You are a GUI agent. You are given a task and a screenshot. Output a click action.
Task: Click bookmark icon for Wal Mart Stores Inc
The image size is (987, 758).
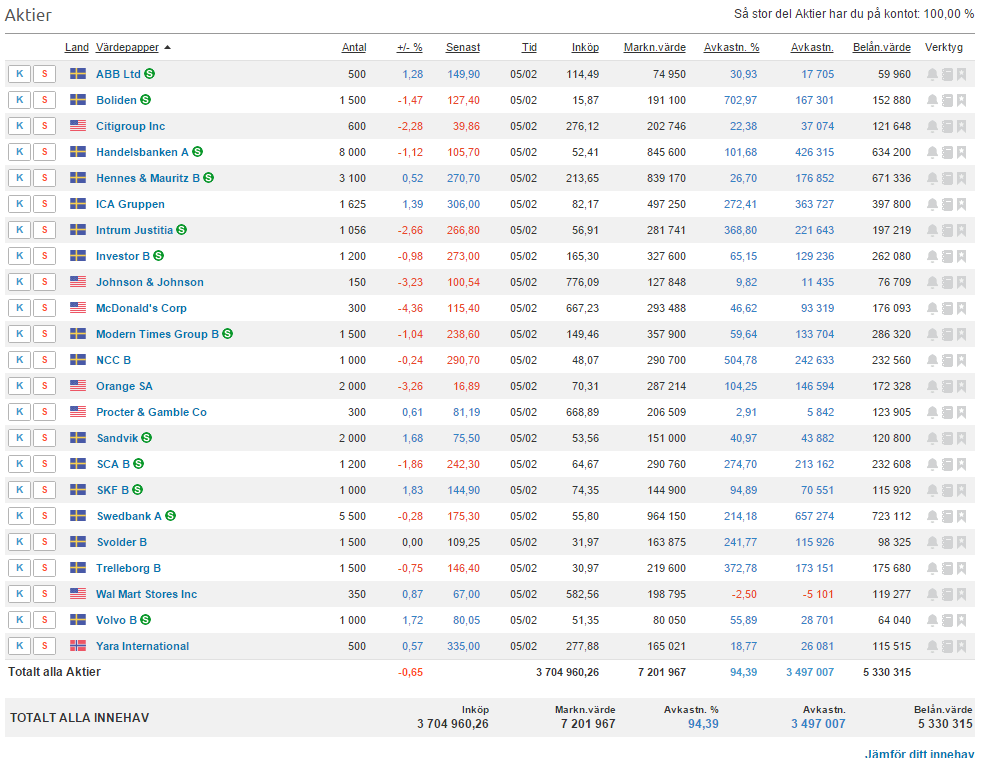(x=961, y=594)
